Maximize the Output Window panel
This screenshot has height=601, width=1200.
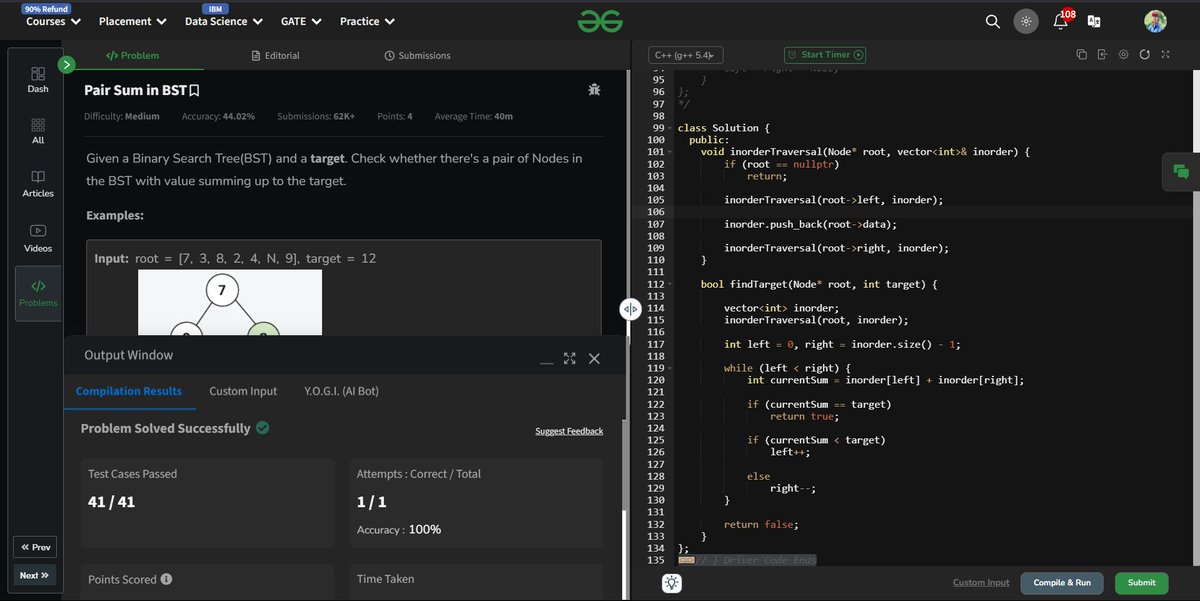[570, 358]
